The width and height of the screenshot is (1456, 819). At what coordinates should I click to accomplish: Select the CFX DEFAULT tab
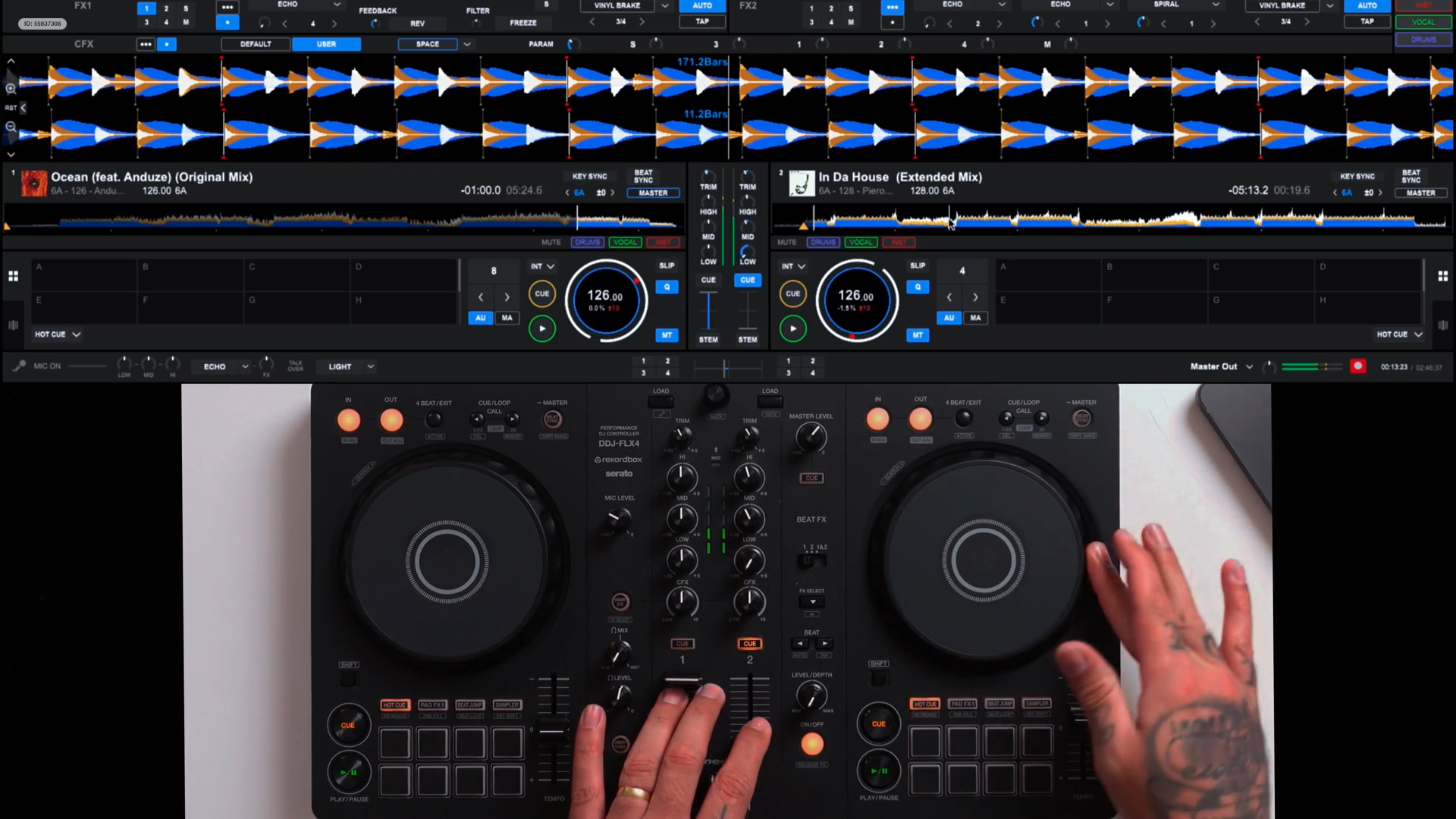click(x=256, y=44)
